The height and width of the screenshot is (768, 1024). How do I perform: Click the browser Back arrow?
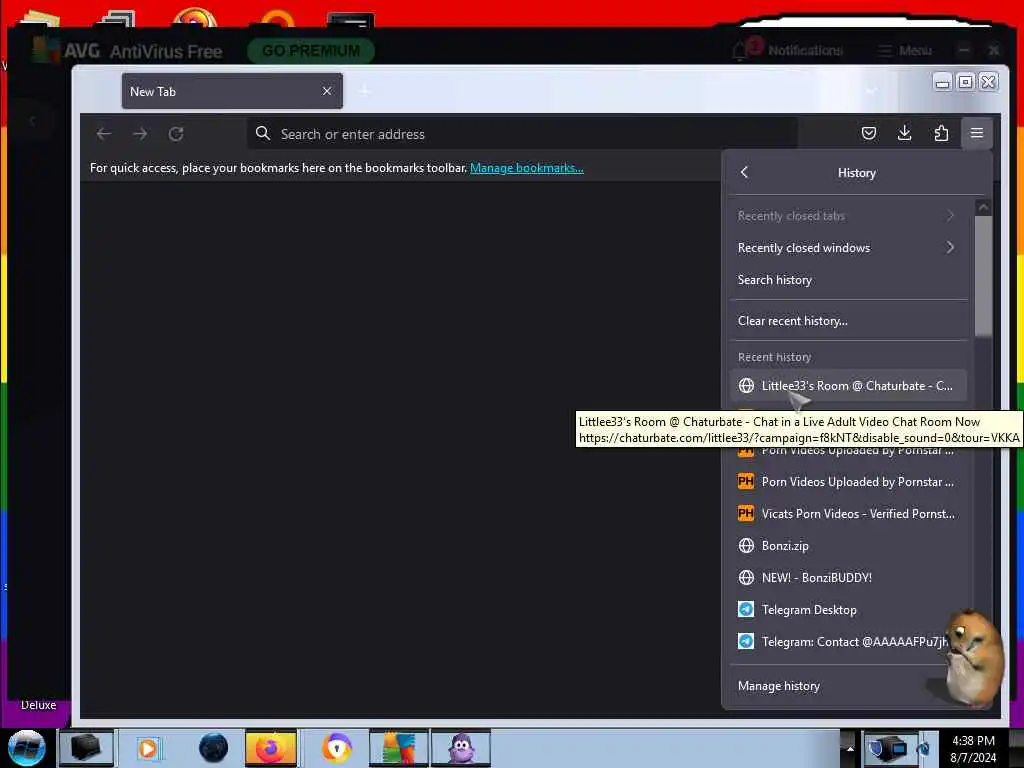(x=104, y=134)
